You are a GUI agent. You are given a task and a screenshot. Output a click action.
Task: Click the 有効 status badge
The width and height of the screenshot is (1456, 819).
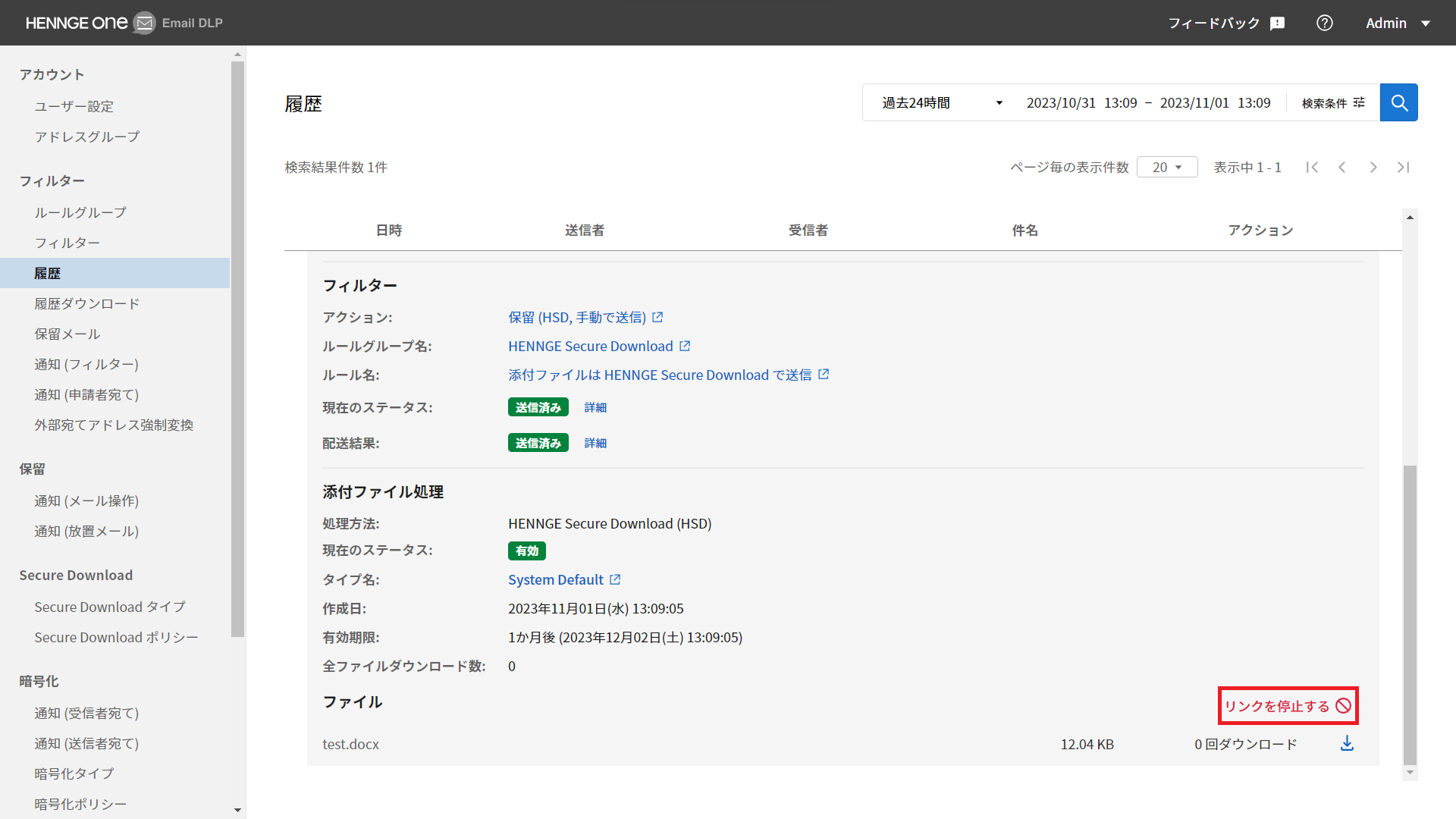[527, 551]
